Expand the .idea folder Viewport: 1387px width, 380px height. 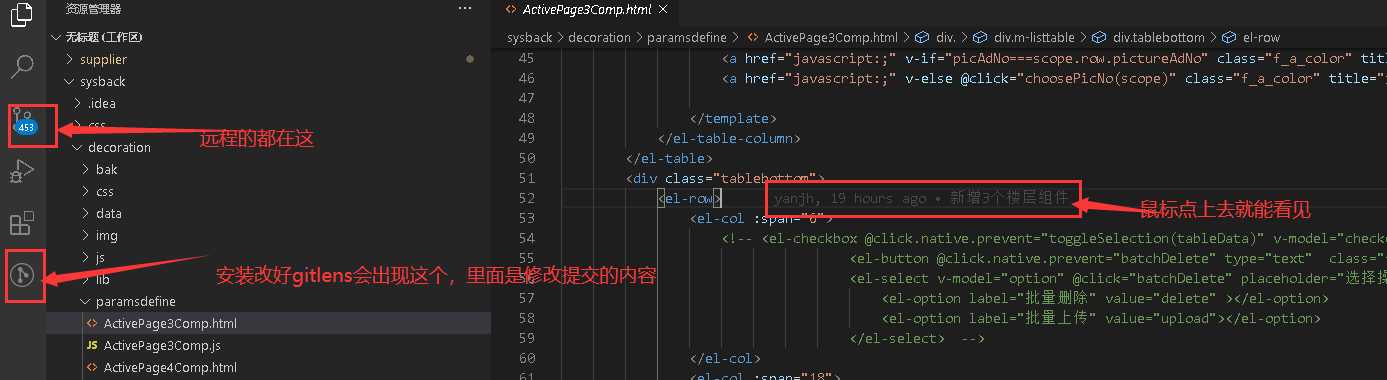coord(79,103)
